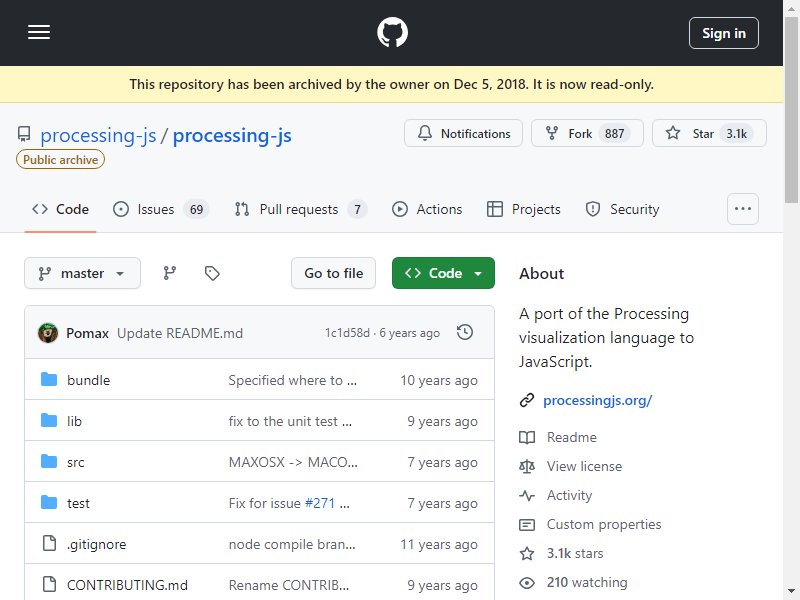View the 210 watching link
Image resolution: width=800 pixels, height=600 pixels.
tap(587, 583)
